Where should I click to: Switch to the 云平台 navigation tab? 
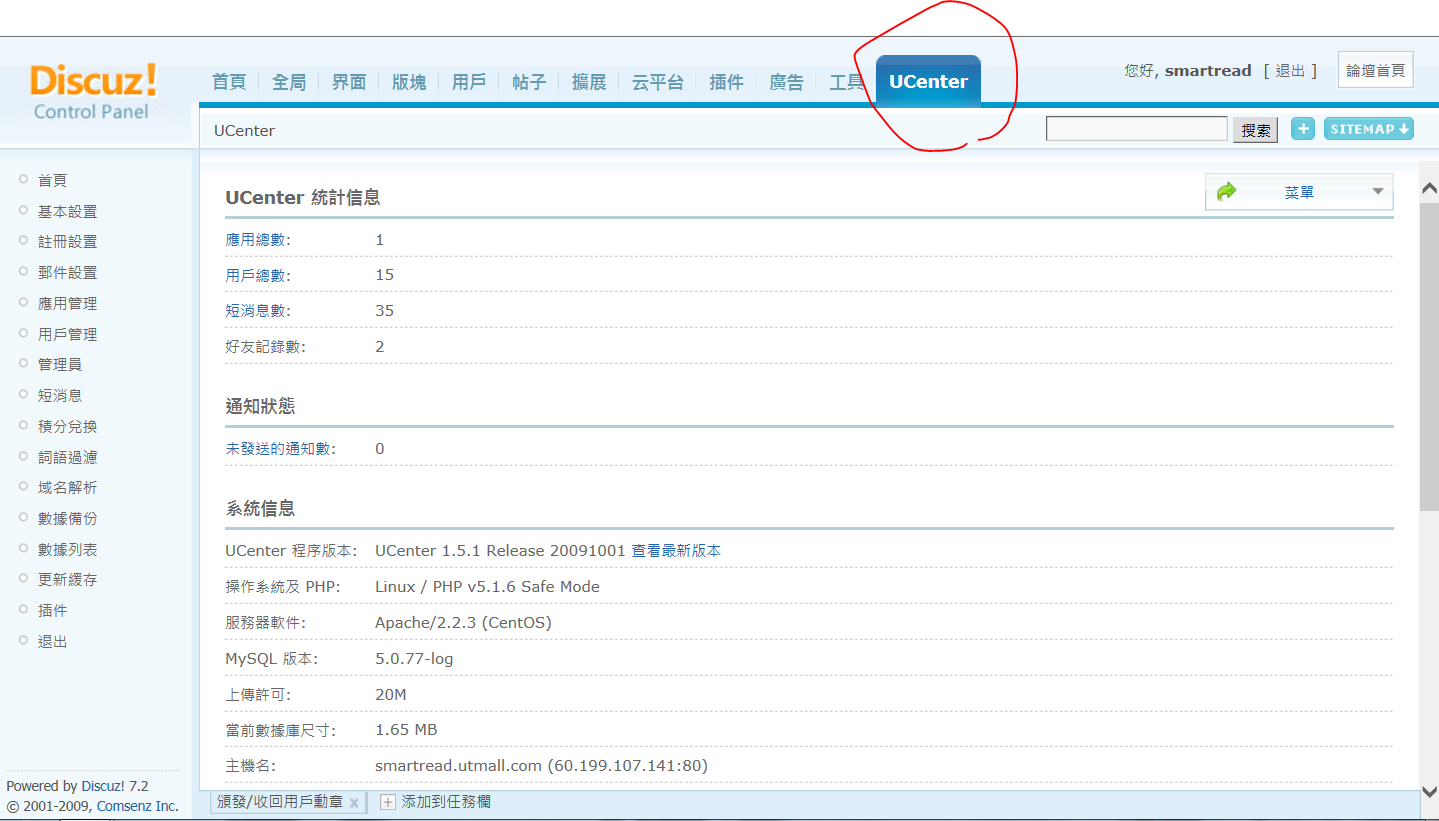(x=657, y=82)
